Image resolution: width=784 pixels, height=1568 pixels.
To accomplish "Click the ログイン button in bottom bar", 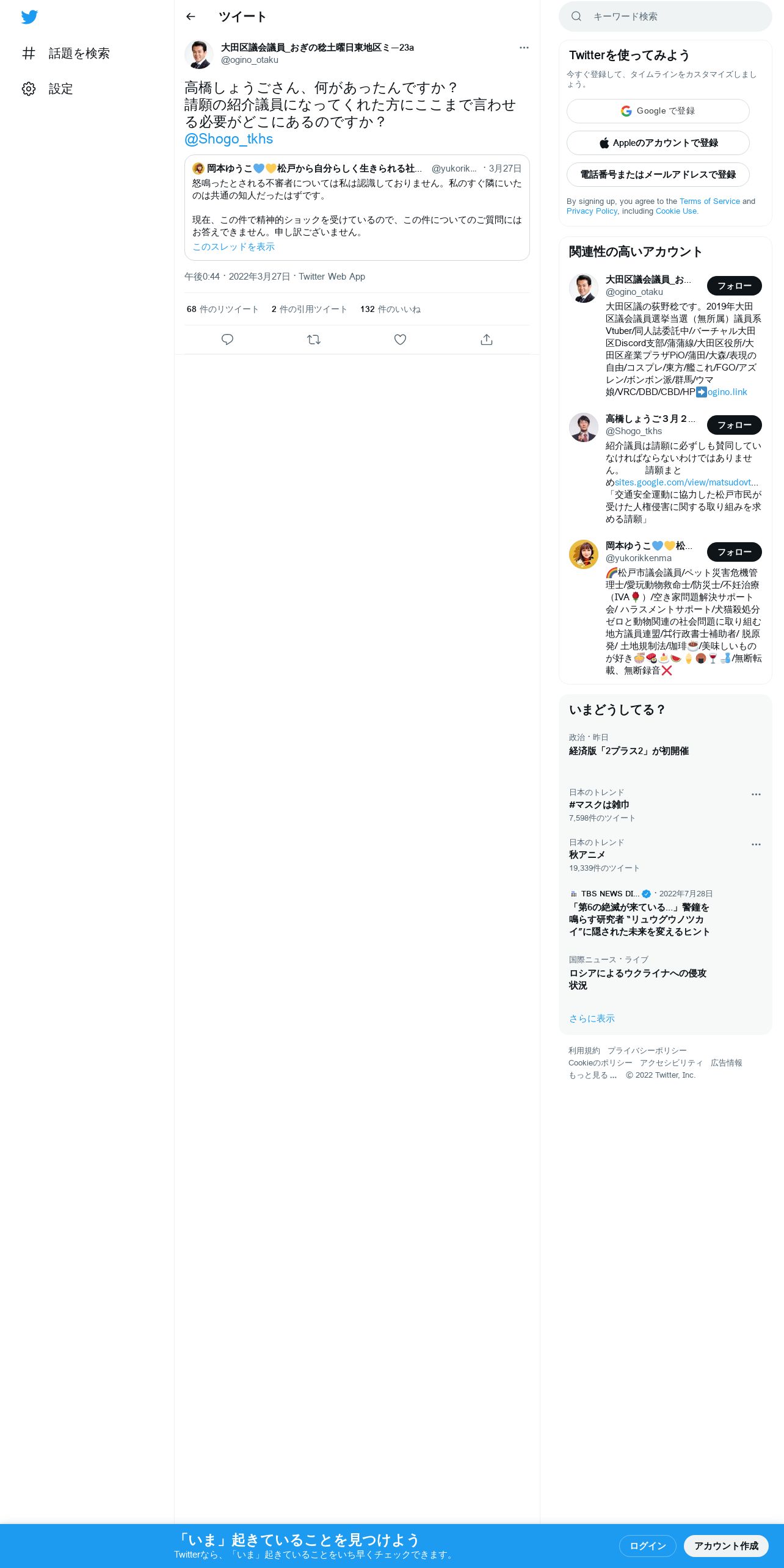I will point(648,1546).
